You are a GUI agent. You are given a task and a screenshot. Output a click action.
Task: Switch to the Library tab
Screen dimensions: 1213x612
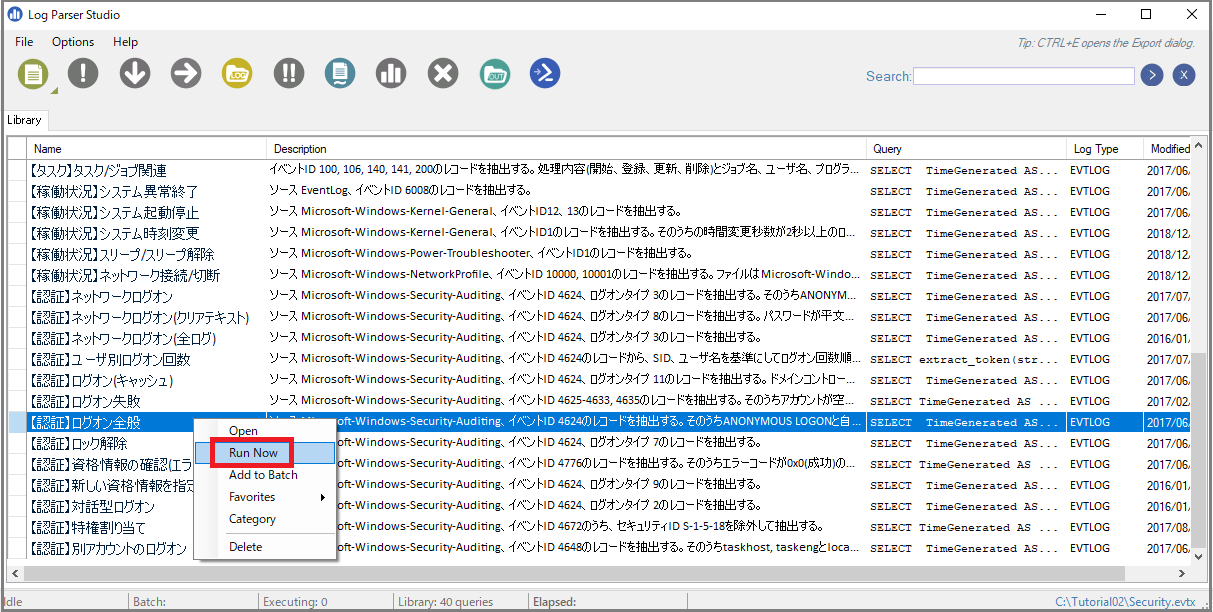pos(24,120)
